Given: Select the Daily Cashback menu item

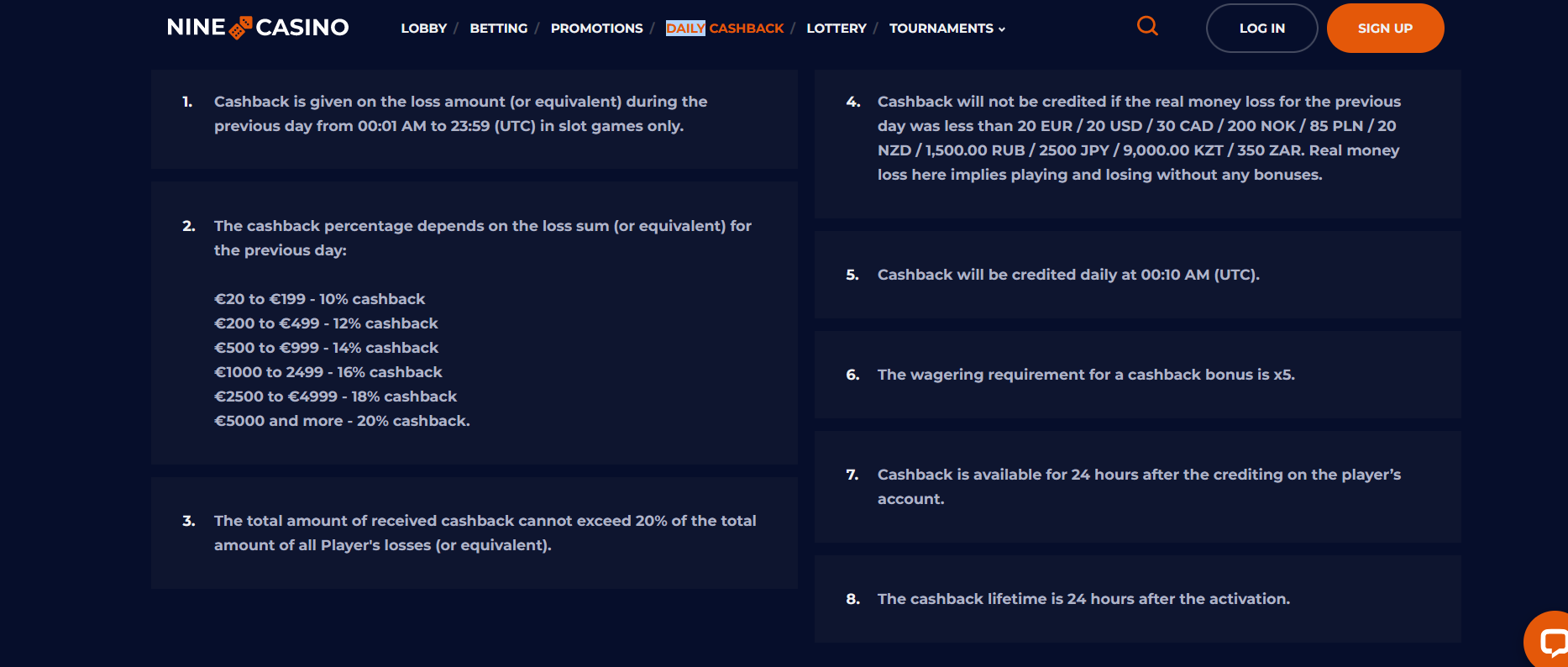Looking at the screenshot, I should tap(724, 29).
